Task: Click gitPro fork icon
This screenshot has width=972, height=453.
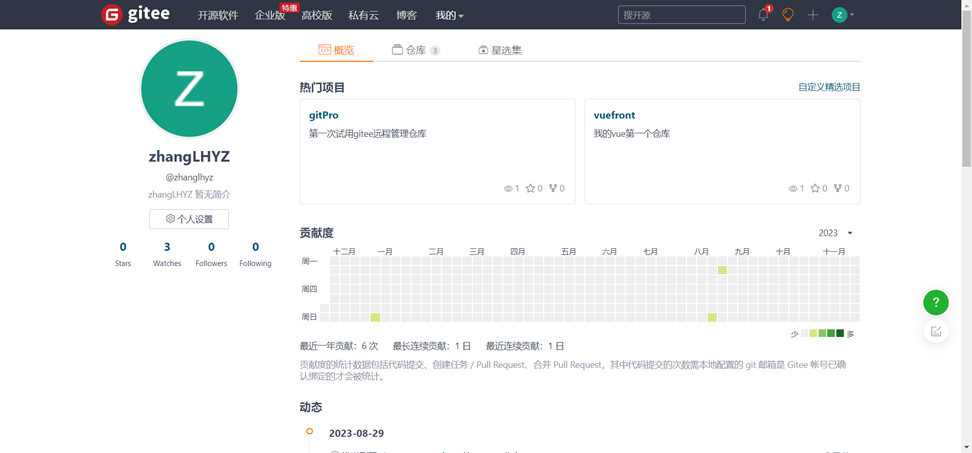Action: point(553,188)
